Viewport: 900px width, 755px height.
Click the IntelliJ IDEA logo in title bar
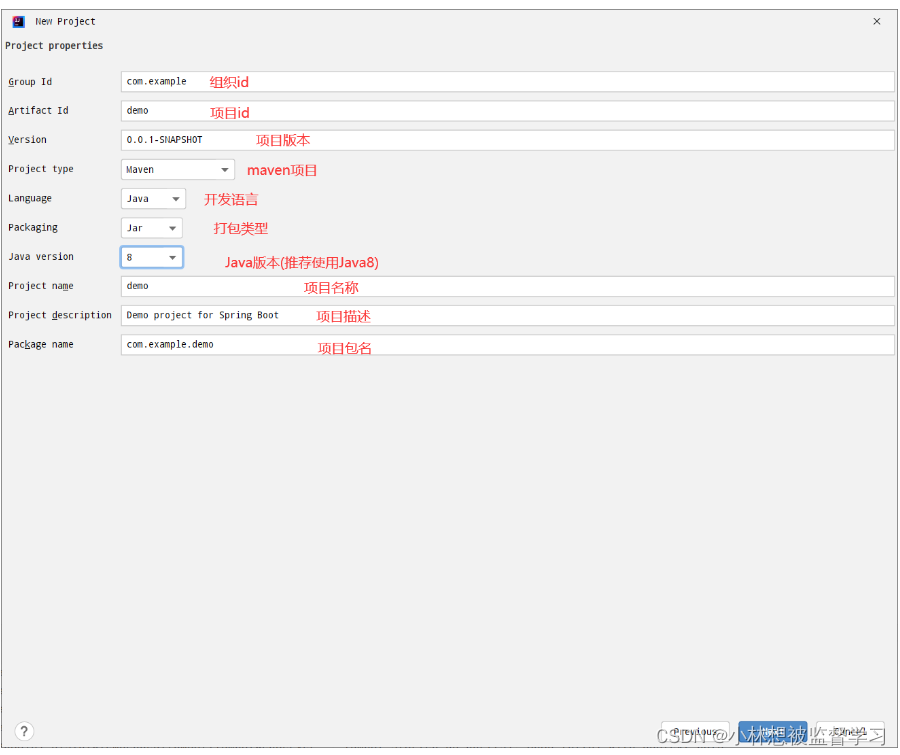[18, 21]
